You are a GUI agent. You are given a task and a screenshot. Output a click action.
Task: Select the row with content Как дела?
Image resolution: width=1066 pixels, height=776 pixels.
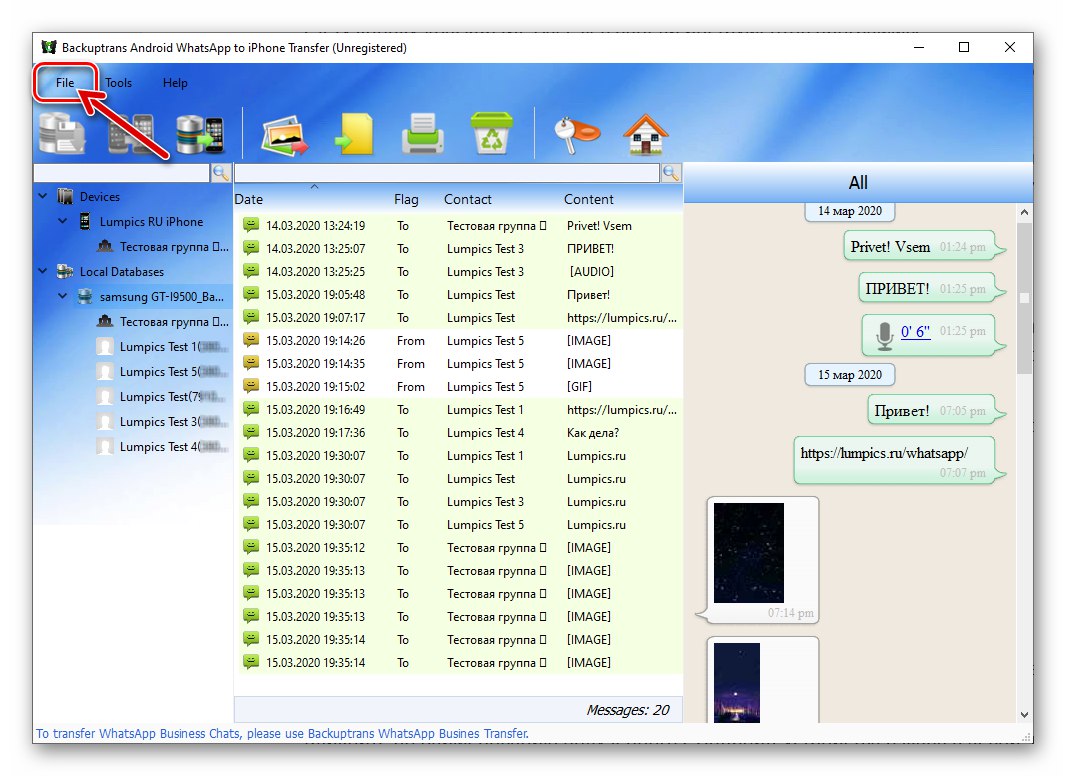coord(459,433)
